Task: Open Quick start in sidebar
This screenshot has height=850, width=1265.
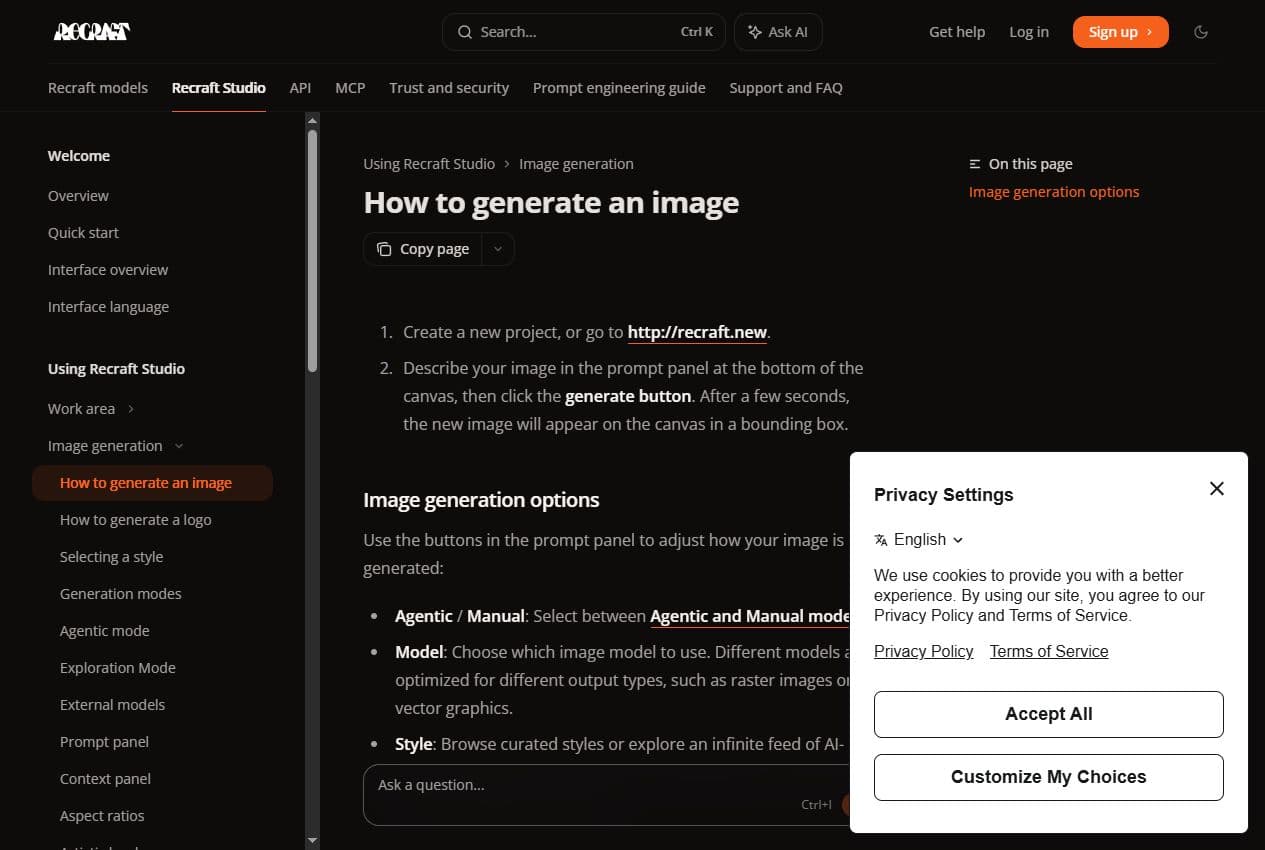Action: [83, 233]
